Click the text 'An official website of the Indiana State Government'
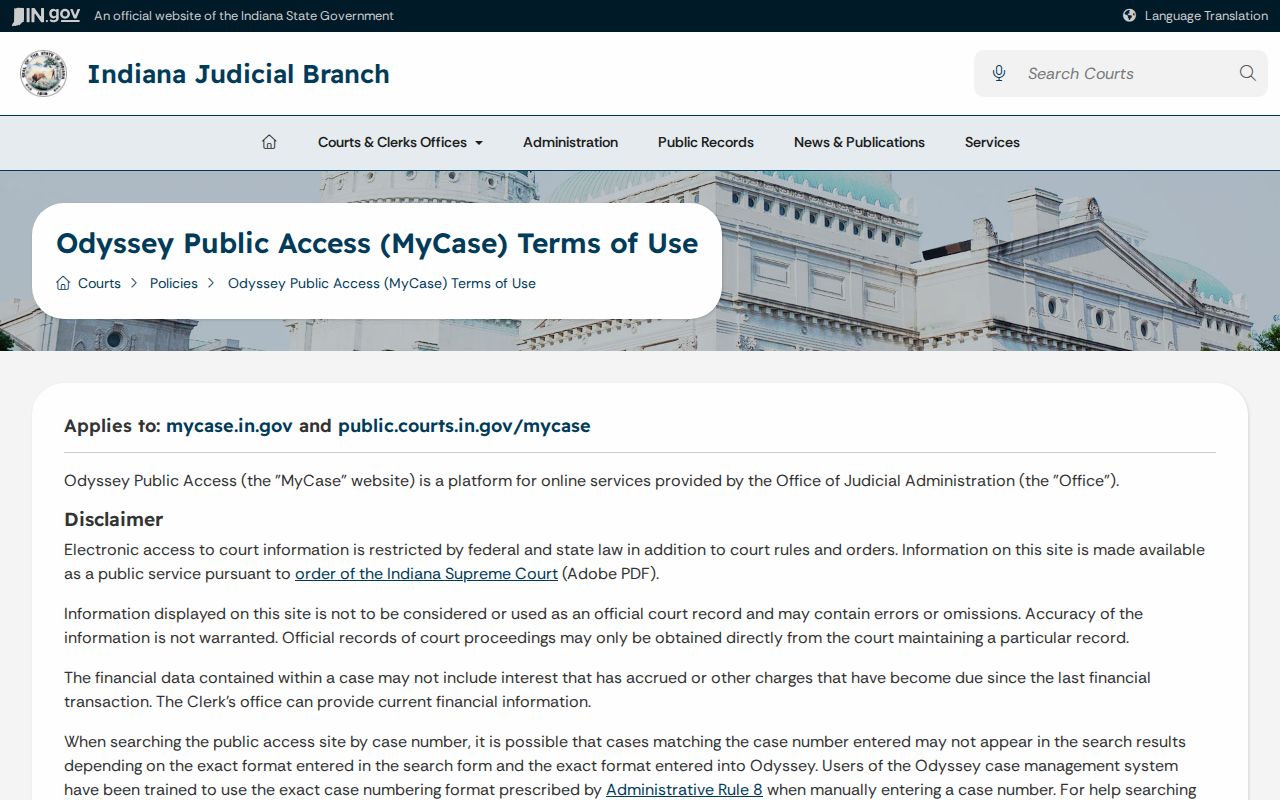The image size is (1280, 800). pos(244,16)
